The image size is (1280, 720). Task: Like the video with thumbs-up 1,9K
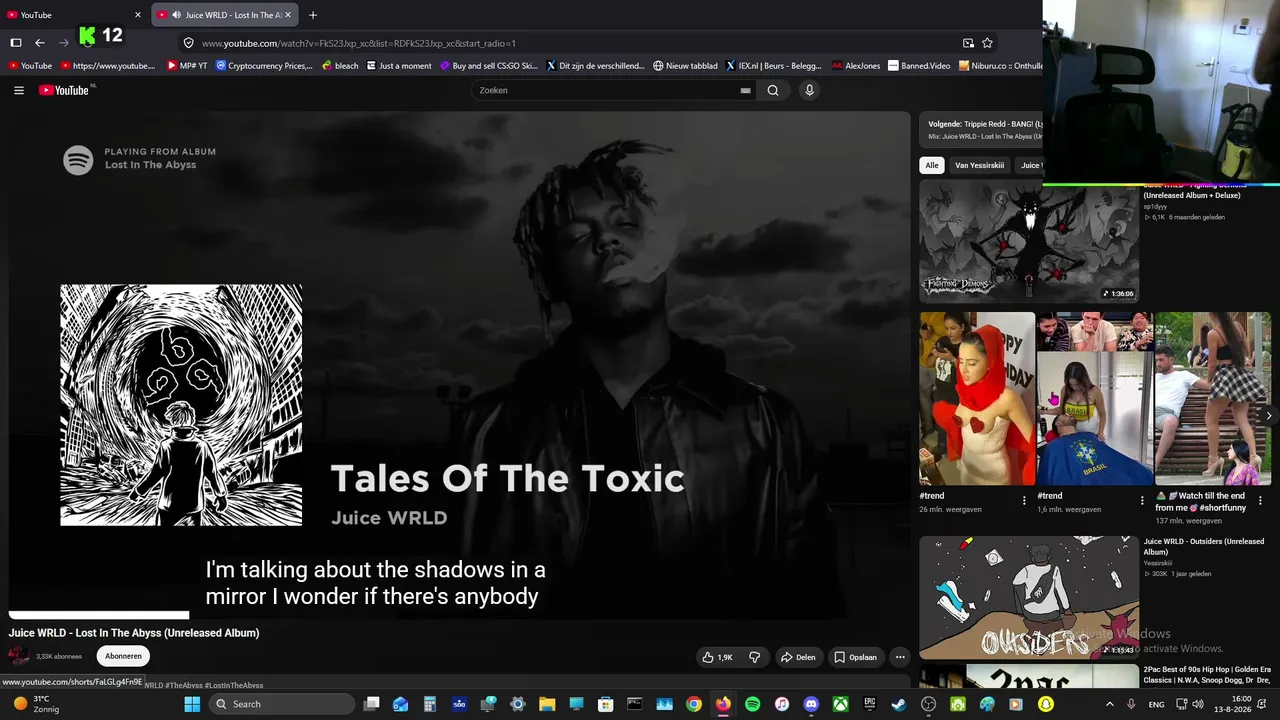pyautogui.click(x=718, y=657)
